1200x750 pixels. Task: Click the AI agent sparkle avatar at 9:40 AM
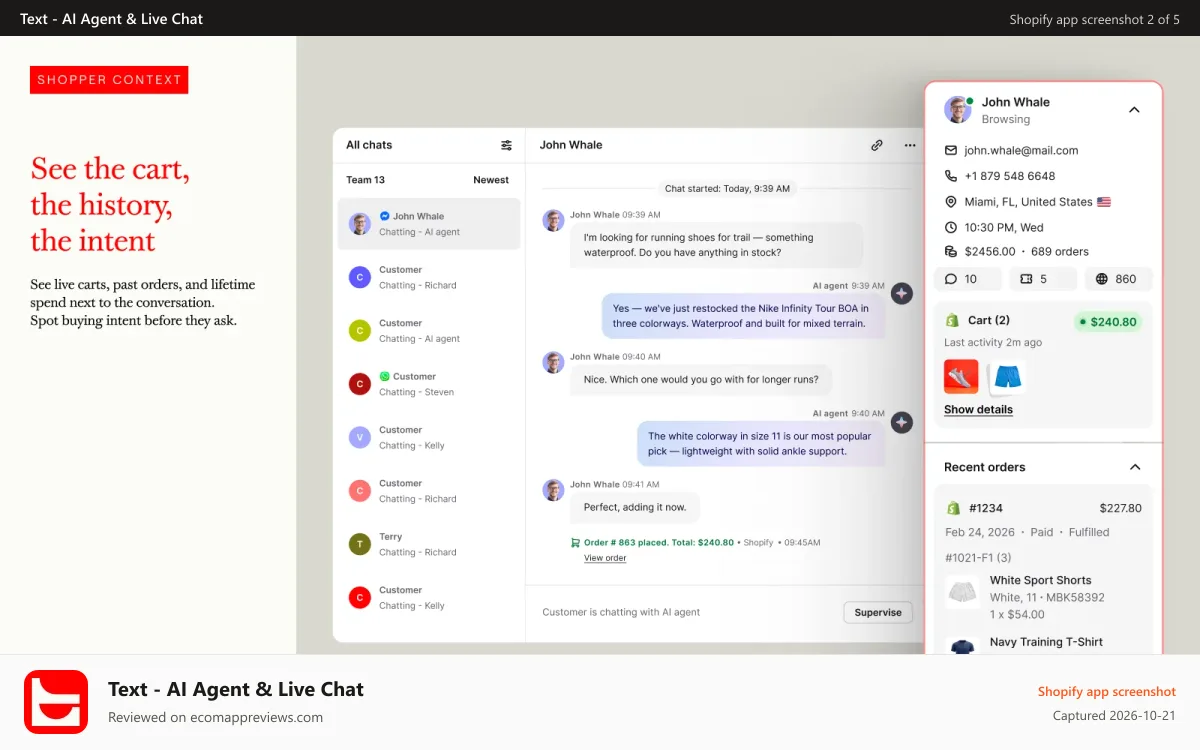point(902,422)
